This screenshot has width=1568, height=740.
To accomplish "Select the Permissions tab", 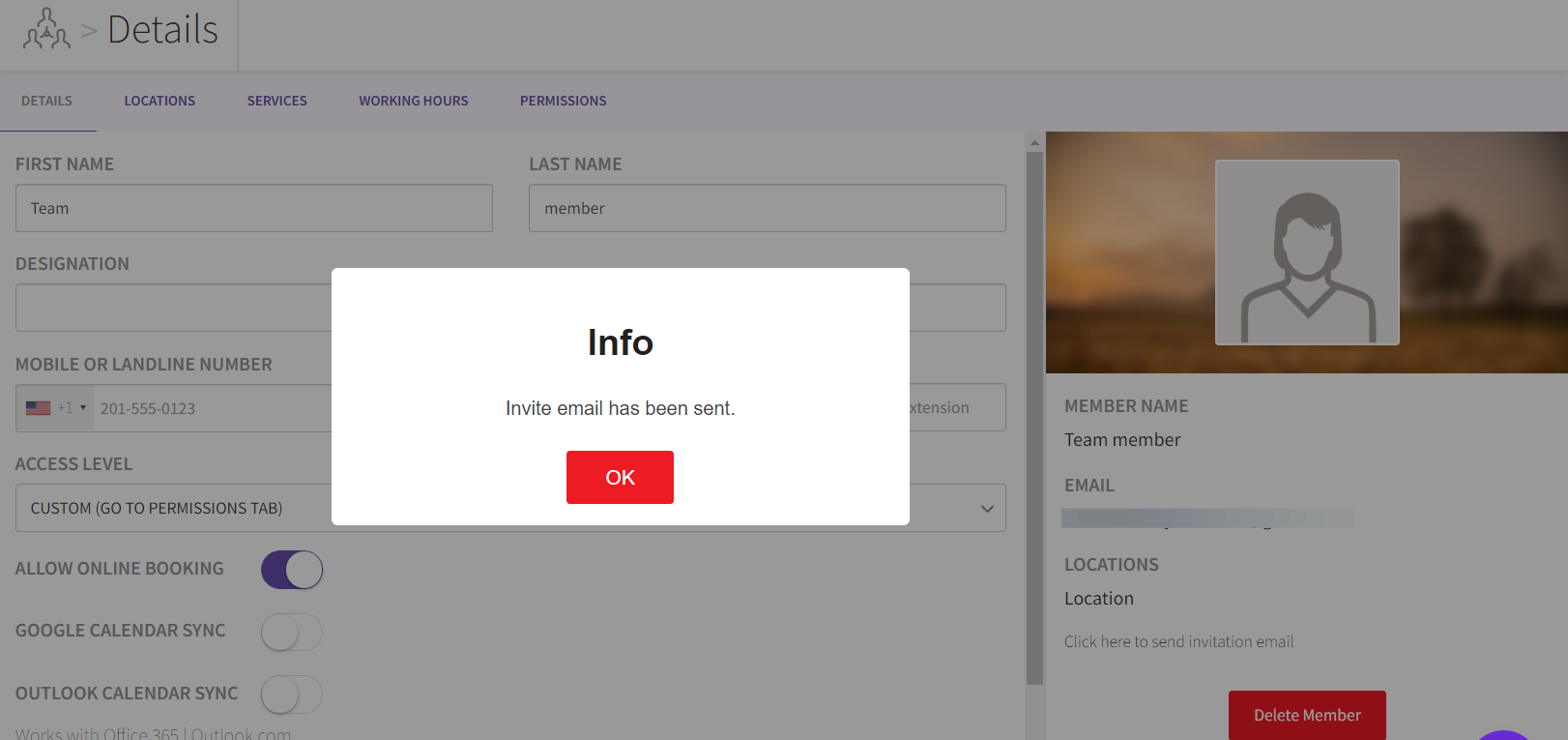I will pos(563,101).
